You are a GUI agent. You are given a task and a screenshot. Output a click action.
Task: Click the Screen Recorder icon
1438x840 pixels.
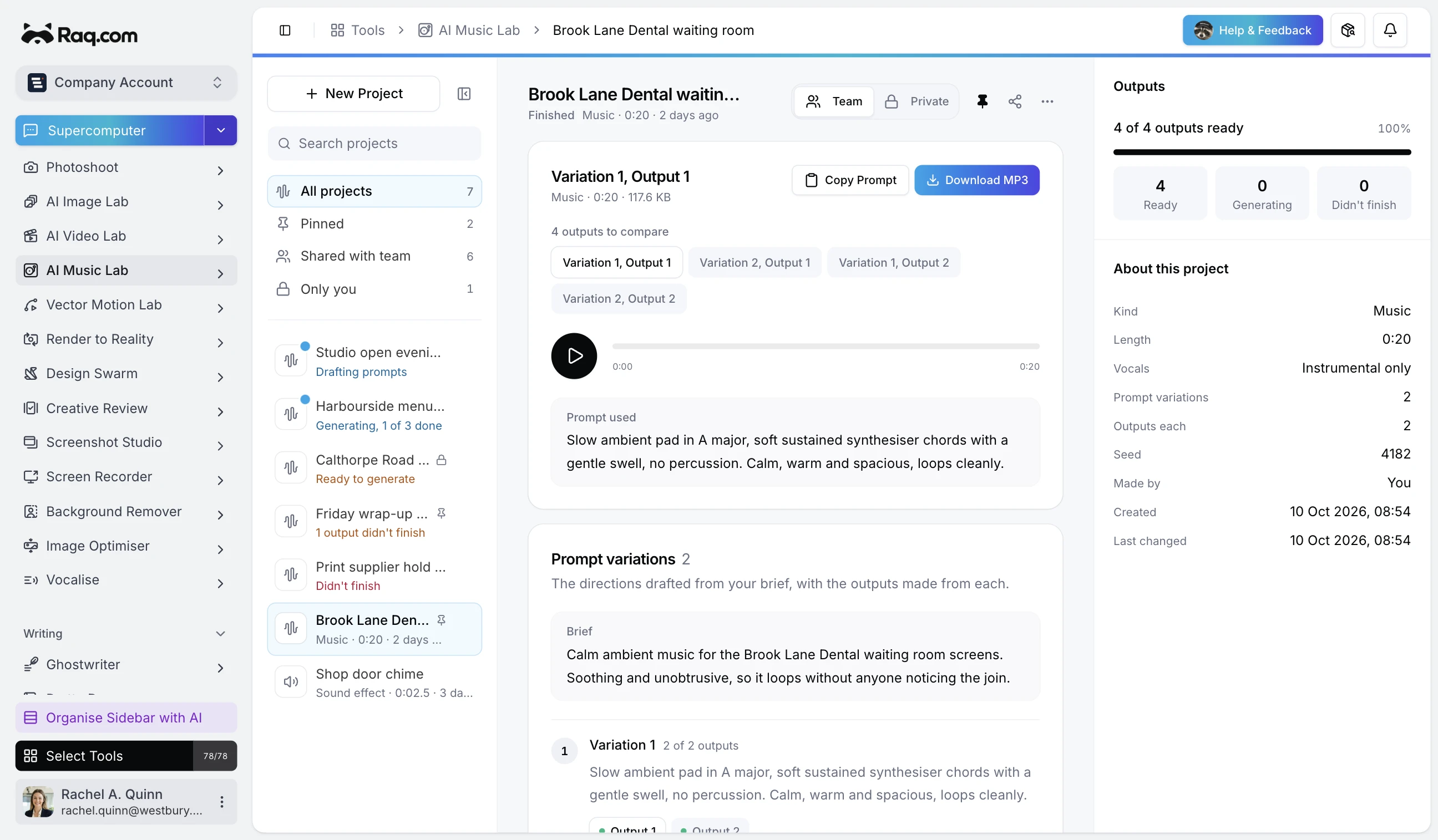pyautogui.click(x=31, y=477)
